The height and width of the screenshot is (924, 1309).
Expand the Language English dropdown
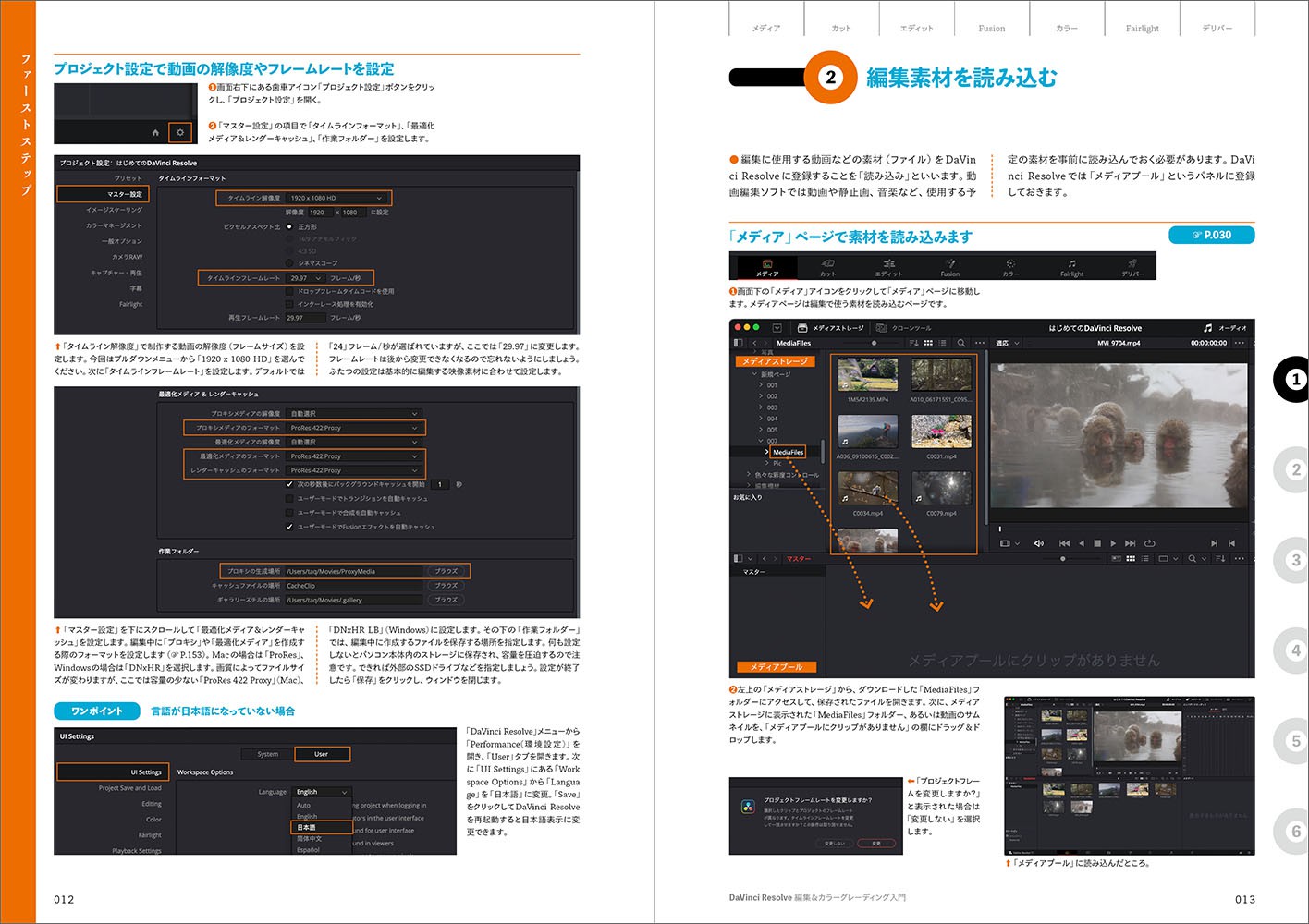click(322, 792)
